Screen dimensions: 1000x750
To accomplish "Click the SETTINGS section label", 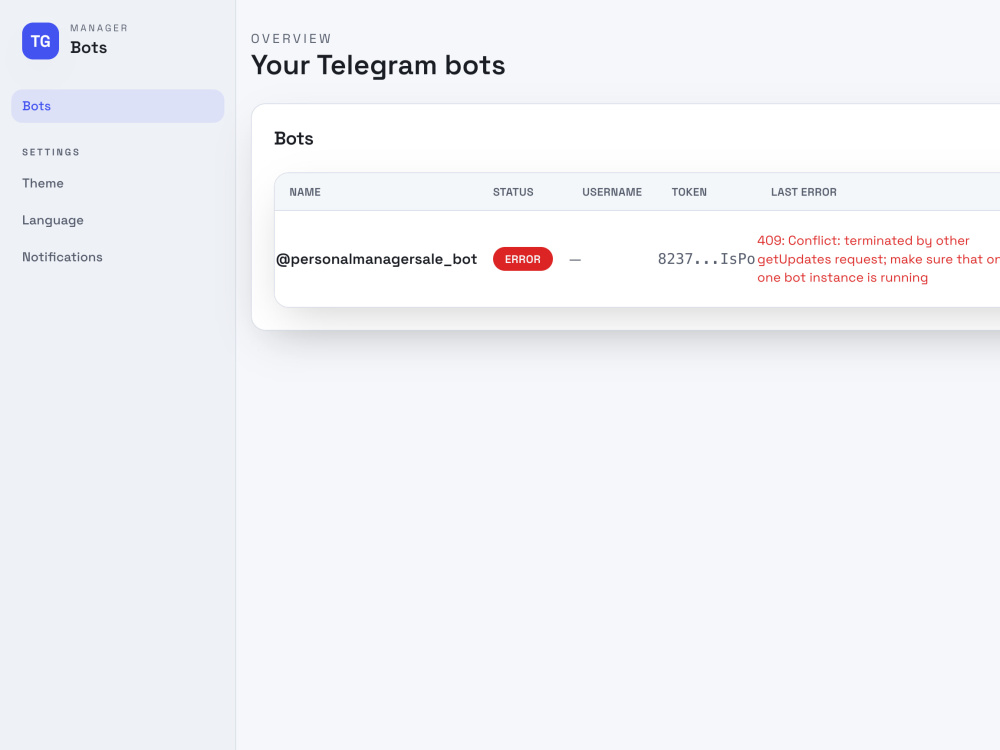I will [x=51, y=152].
